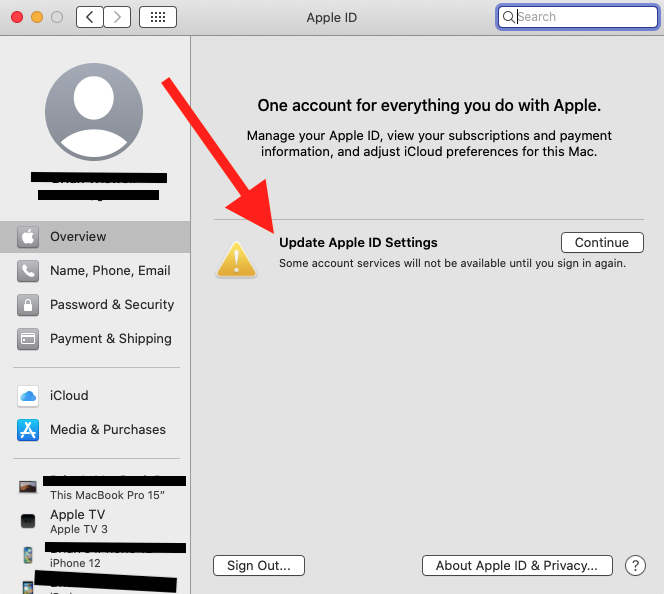Go forward with the right chevron button
Screen dimensions: 664x594
117,17
